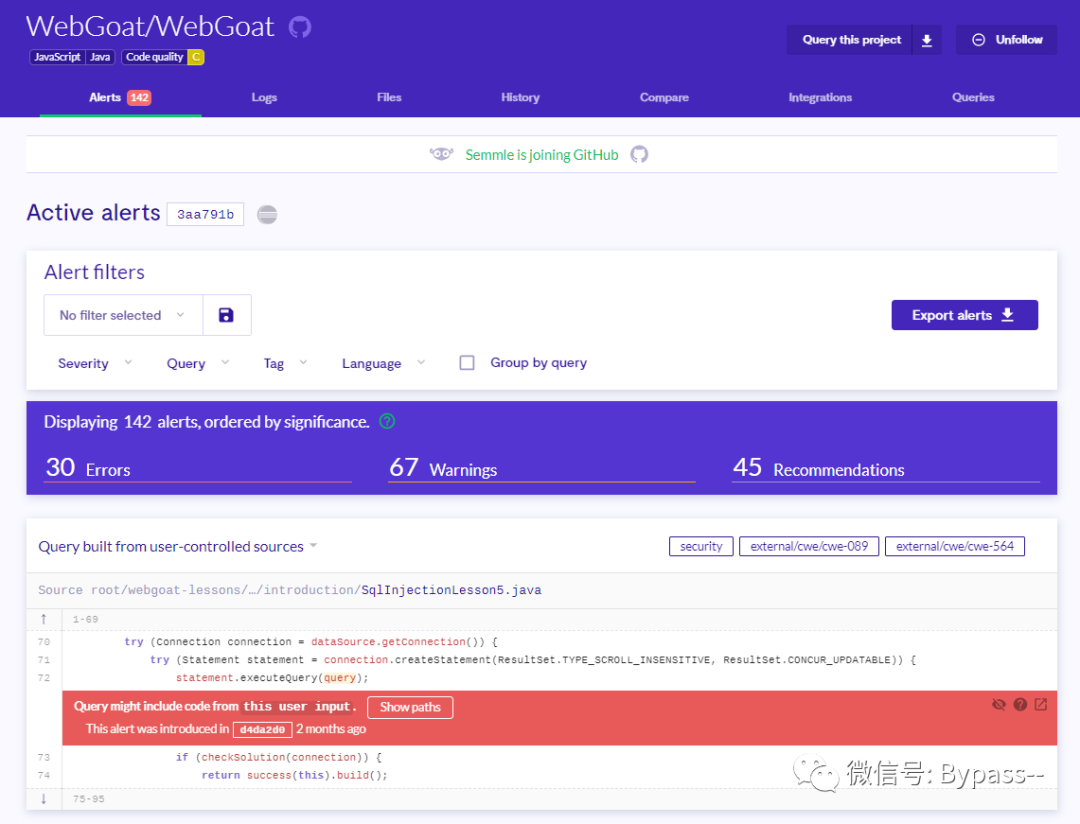This screenshot has height=824, width=1080.
Task: Open the query help question mark in the red alert
Action: [1020, 704]
